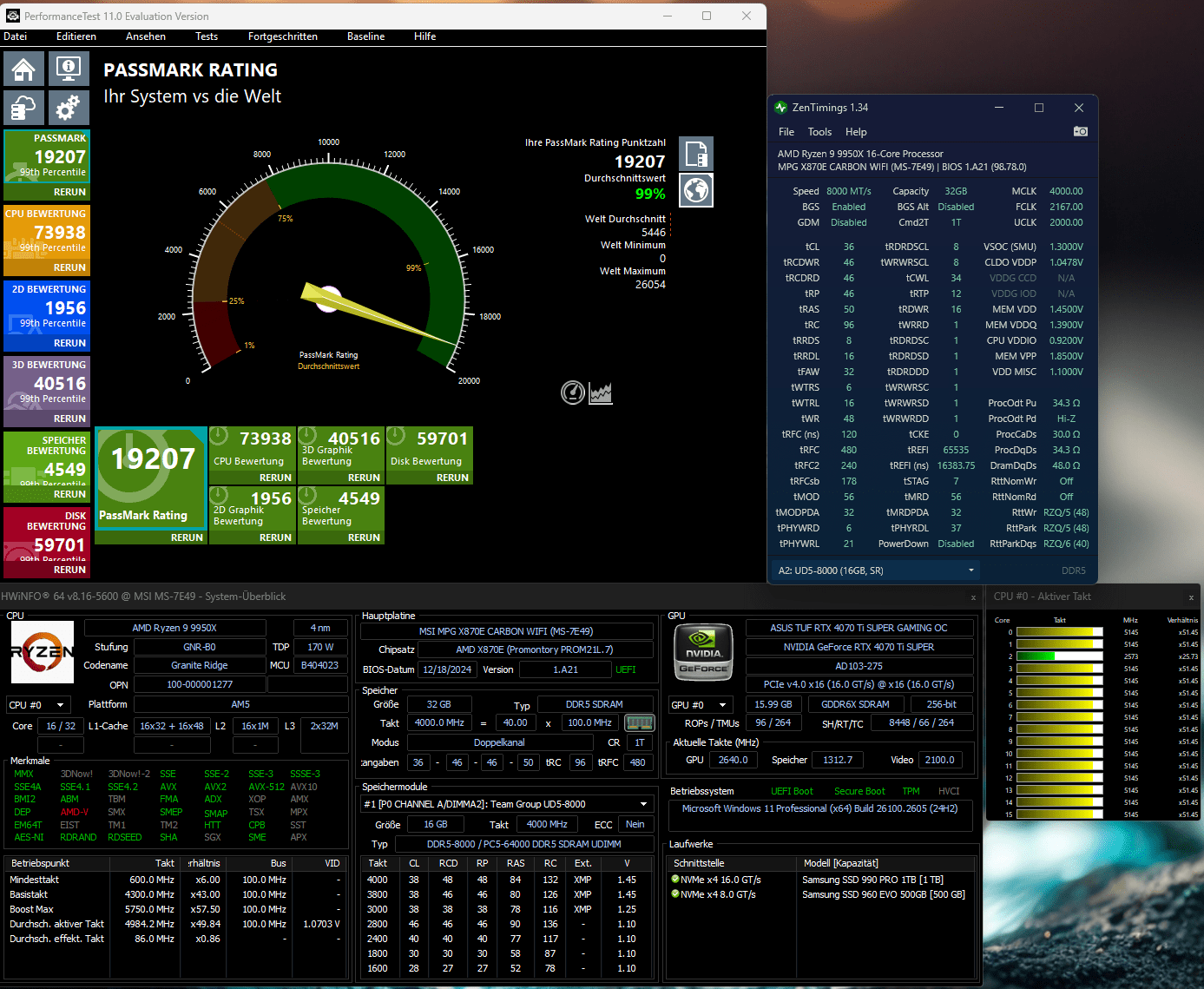Click the green status icon for NVMe x4 16.0 GT/s

[675, 880]
